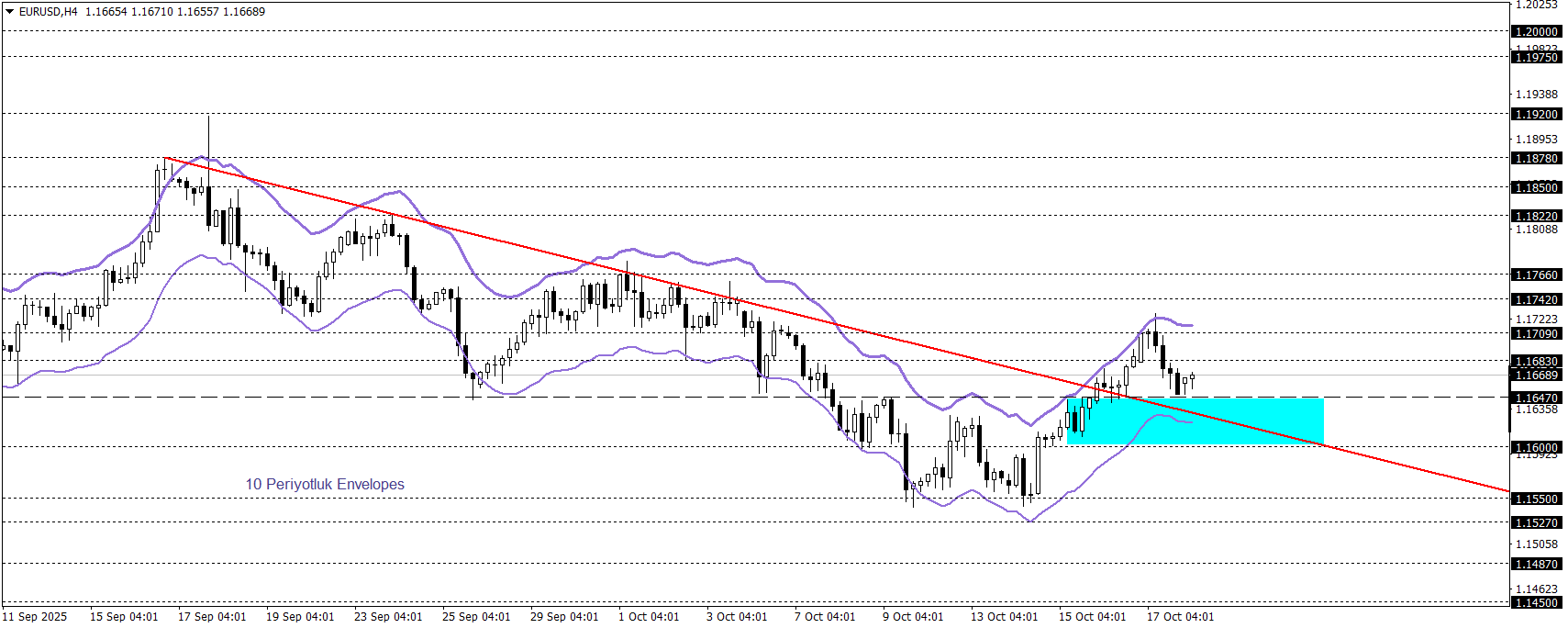Viewport: 1568px width, 628px height.
Task: Click the 1.19388 price scale value
Action: tap(1536, 95)
